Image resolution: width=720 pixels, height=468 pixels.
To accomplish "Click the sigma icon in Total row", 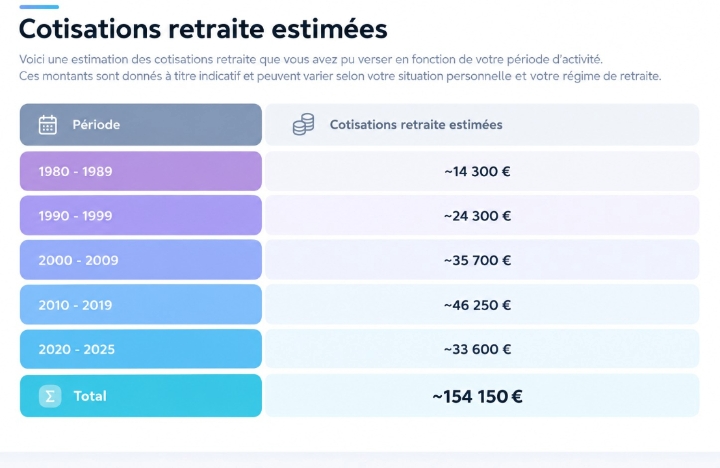I will tap(50, 396).
